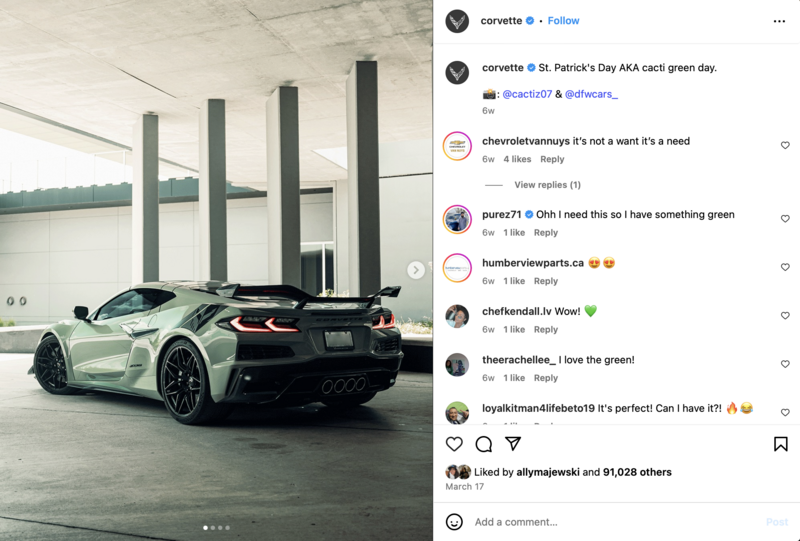Image resolution: width=800 pixels, height=541 pixels.
Task: Like chevroletvannuys comment heart
Action: tap(785, 145)
